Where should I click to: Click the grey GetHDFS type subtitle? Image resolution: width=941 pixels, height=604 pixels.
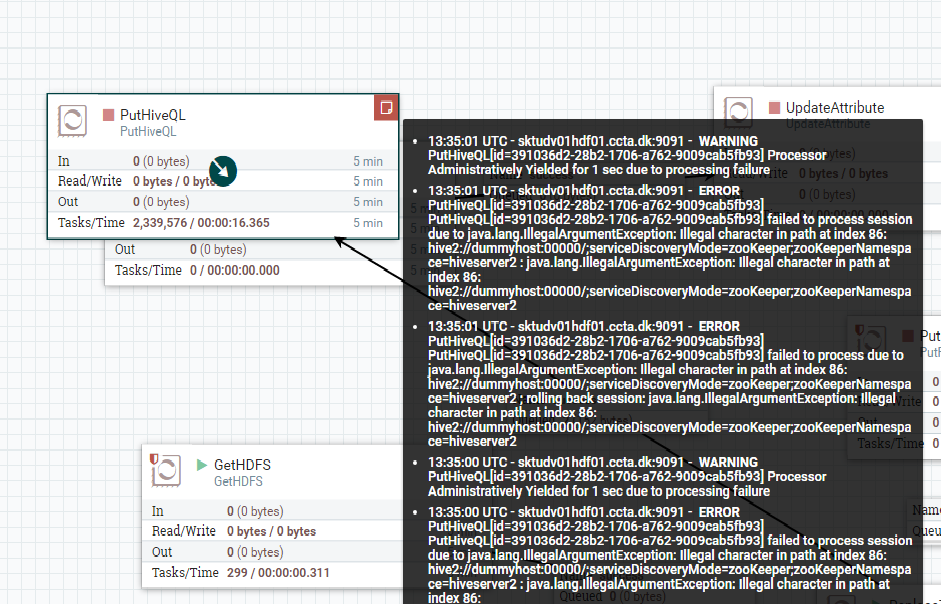(238, 482)
